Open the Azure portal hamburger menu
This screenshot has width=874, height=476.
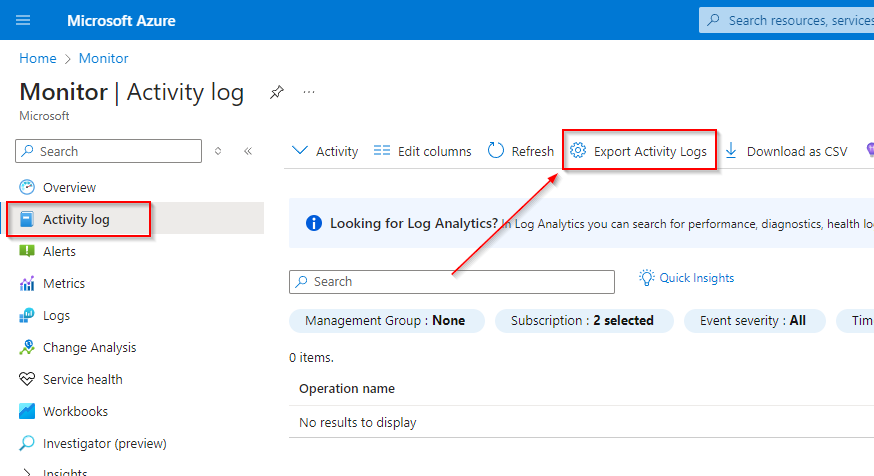pos(23,20)
